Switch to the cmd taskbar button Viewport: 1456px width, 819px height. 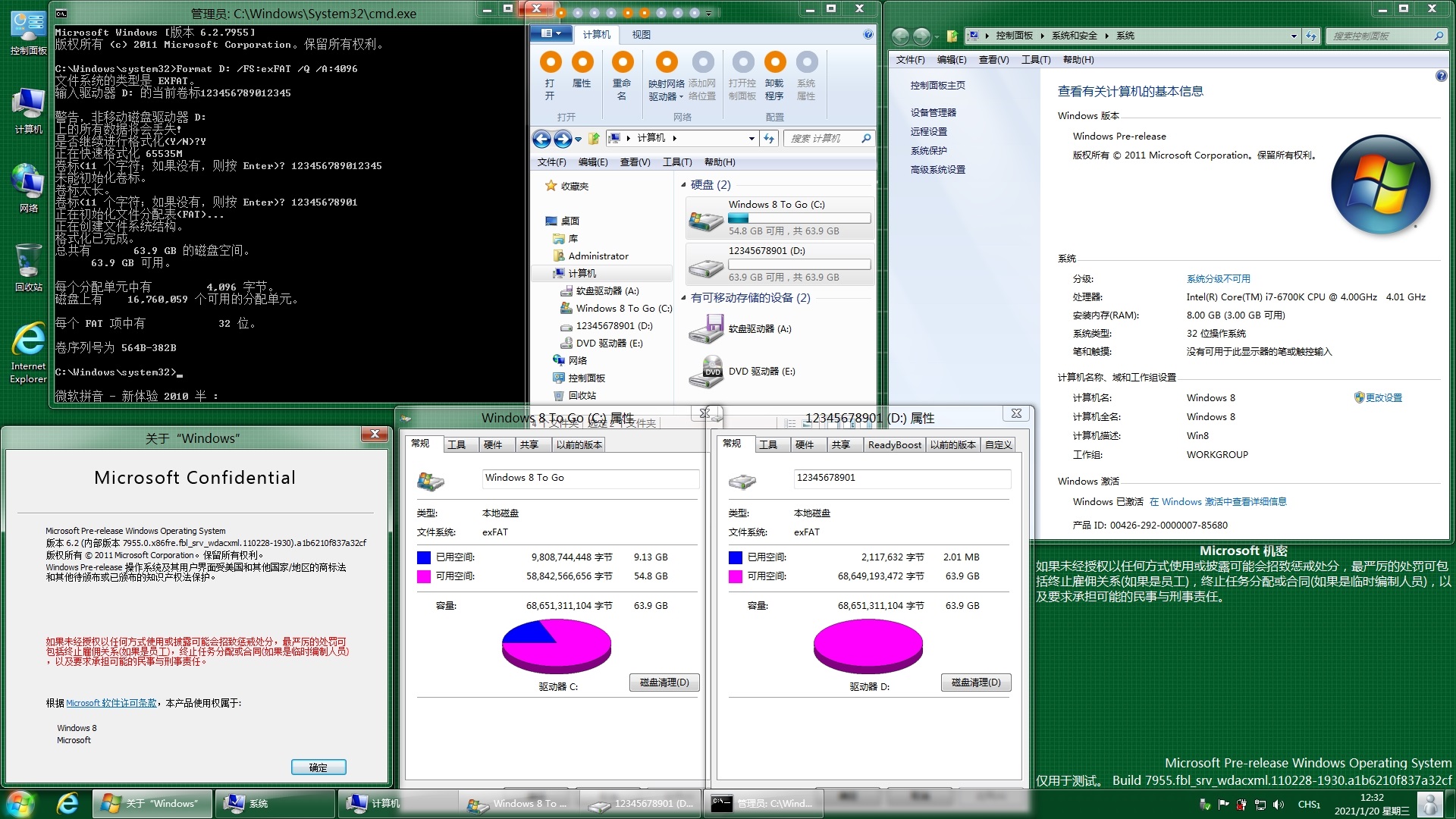[764, 804]
